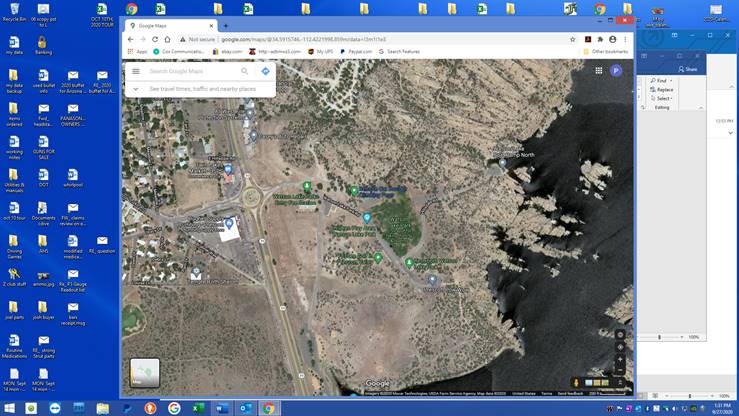The image size is (739, 416).
Task: Open Excel from the Windows taskbar
Action: point(197,408)
